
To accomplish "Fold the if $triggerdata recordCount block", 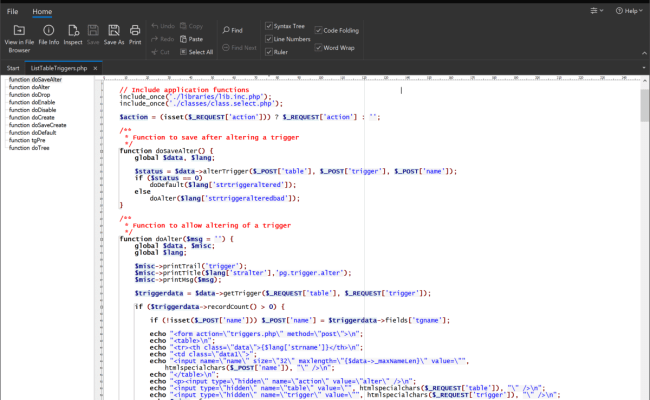I will 102,307.
